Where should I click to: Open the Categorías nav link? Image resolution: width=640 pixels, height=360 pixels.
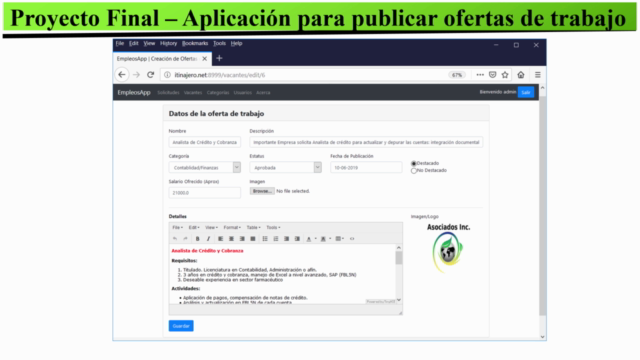pos(218,93)
